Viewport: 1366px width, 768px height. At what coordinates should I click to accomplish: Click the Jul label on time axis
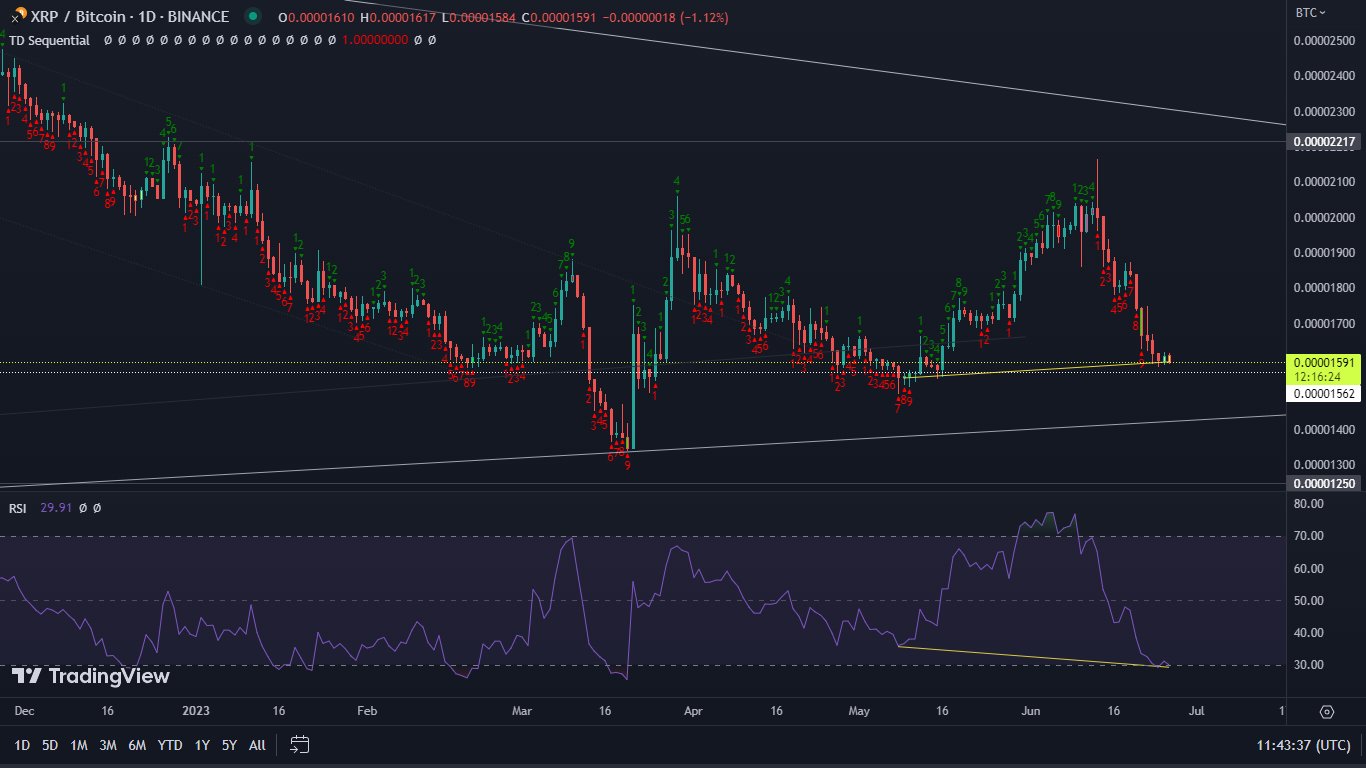(x=1196, y=712)
